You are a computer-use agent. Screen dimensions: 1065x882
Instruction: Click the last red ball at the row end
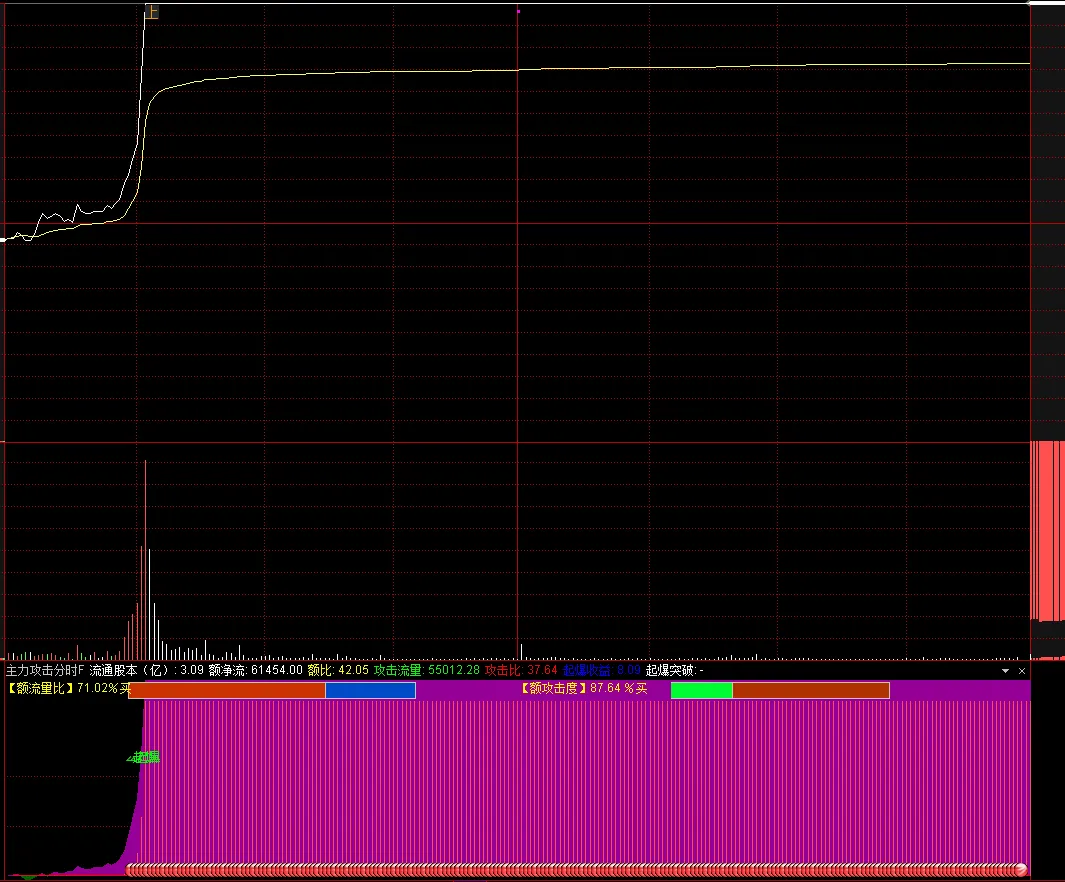point(1021,869)
